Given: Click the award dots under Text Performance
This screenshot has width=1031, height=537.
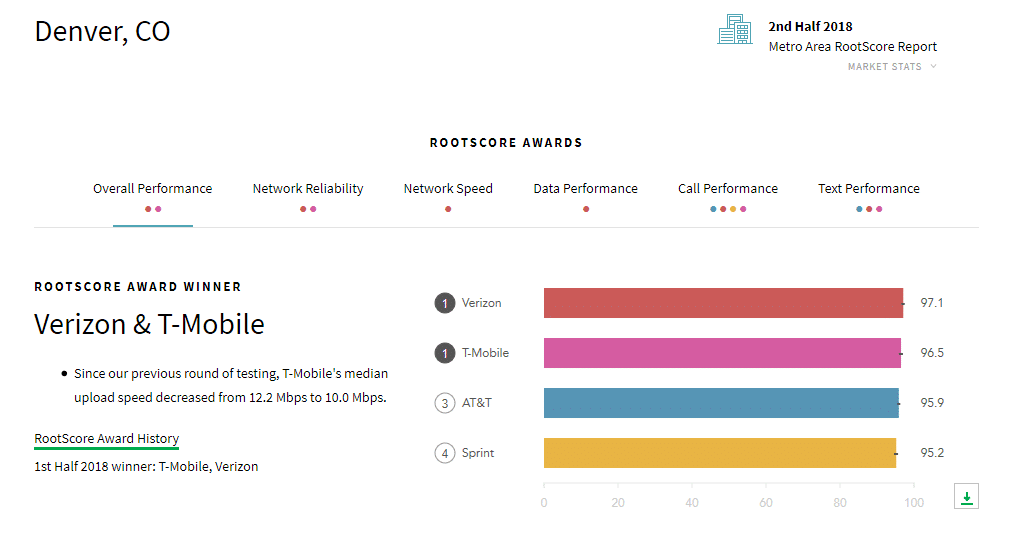Looking at the screenshot, I should [x=869, y=209].
